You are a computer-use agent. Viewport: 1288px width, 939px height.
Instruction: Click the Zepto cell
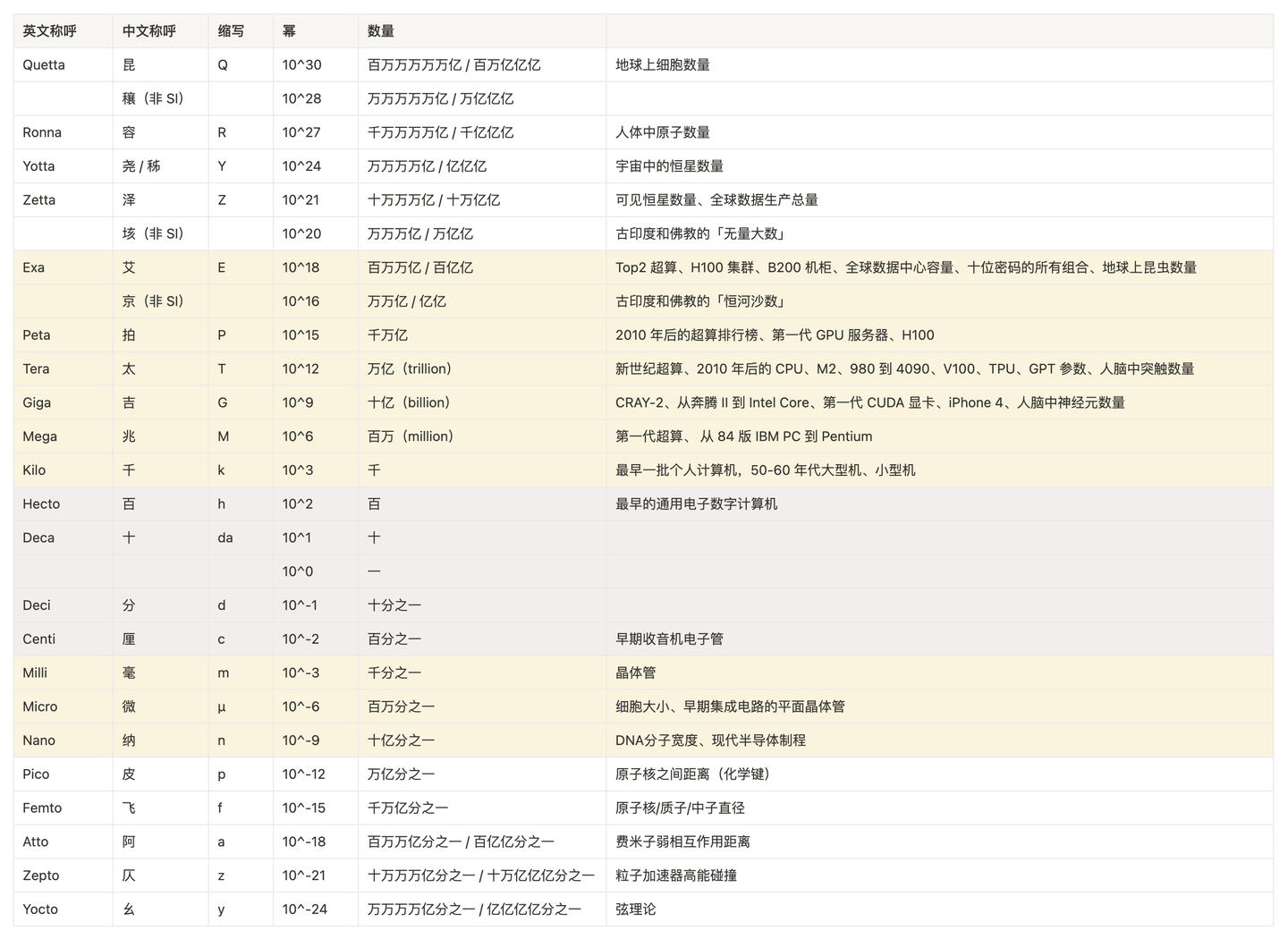[x=63, y=876]
